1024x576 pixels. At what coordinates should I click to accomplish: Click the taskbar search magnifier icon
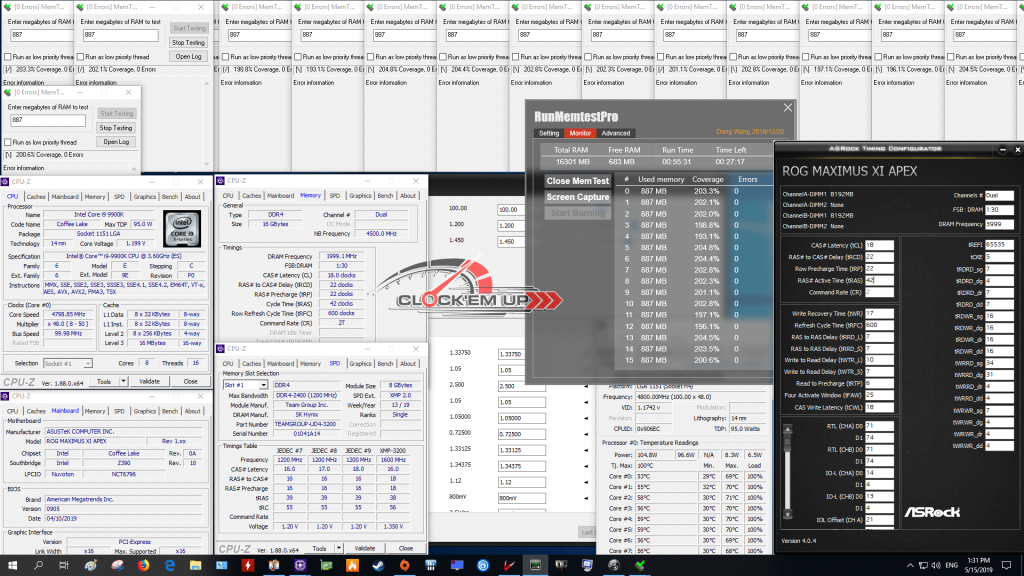pyautogui.click(x=37, y=565)
